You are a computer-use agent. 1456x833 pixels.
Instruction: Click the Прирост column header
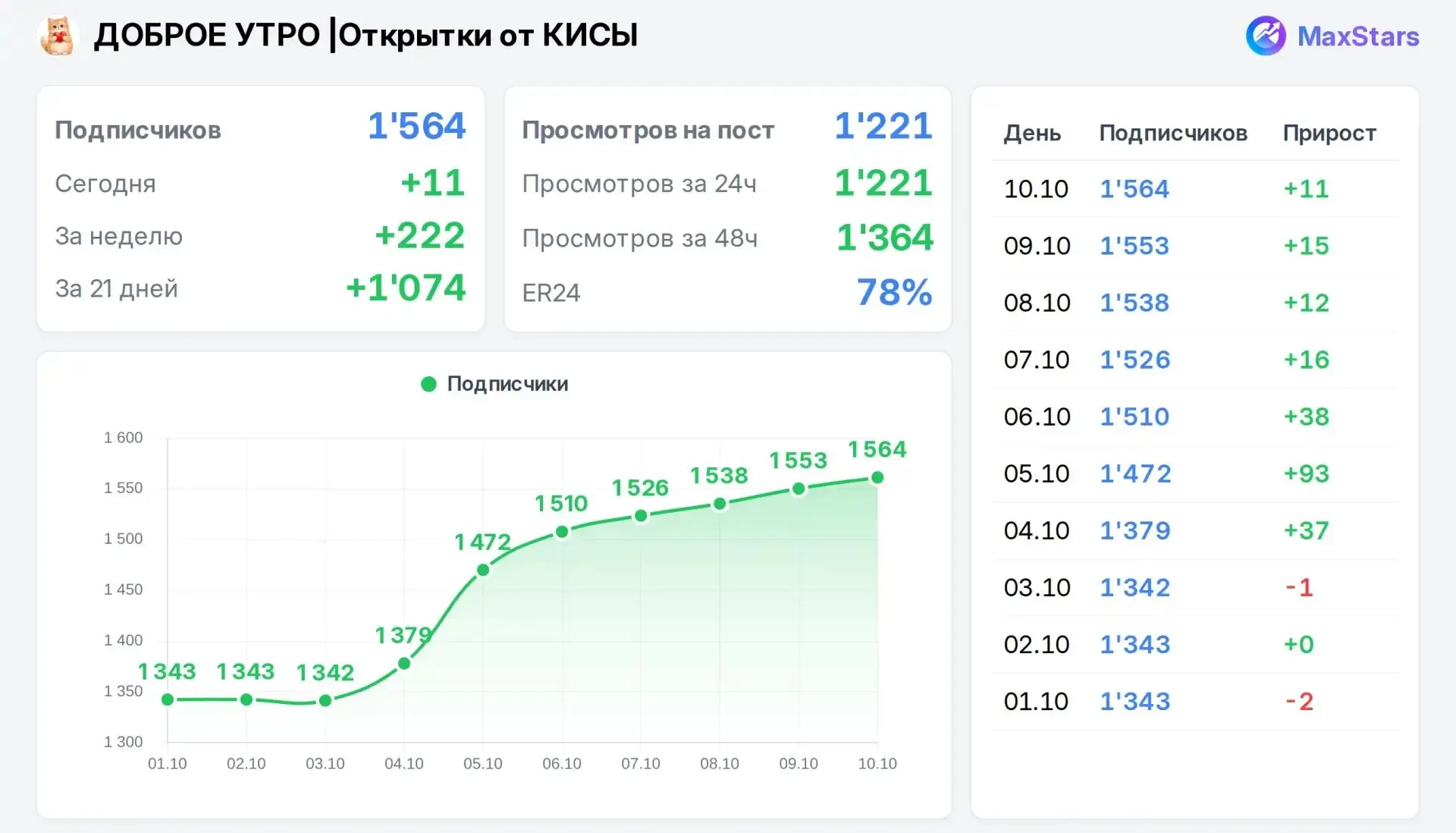coord(1329,133)
